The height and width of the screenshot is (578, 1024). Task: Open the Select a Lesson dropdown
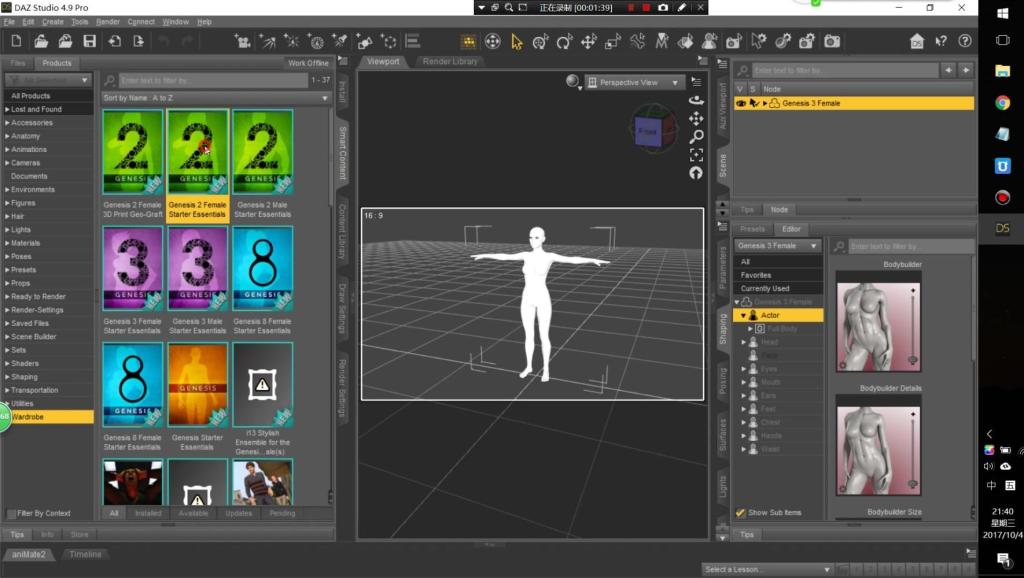767,570
